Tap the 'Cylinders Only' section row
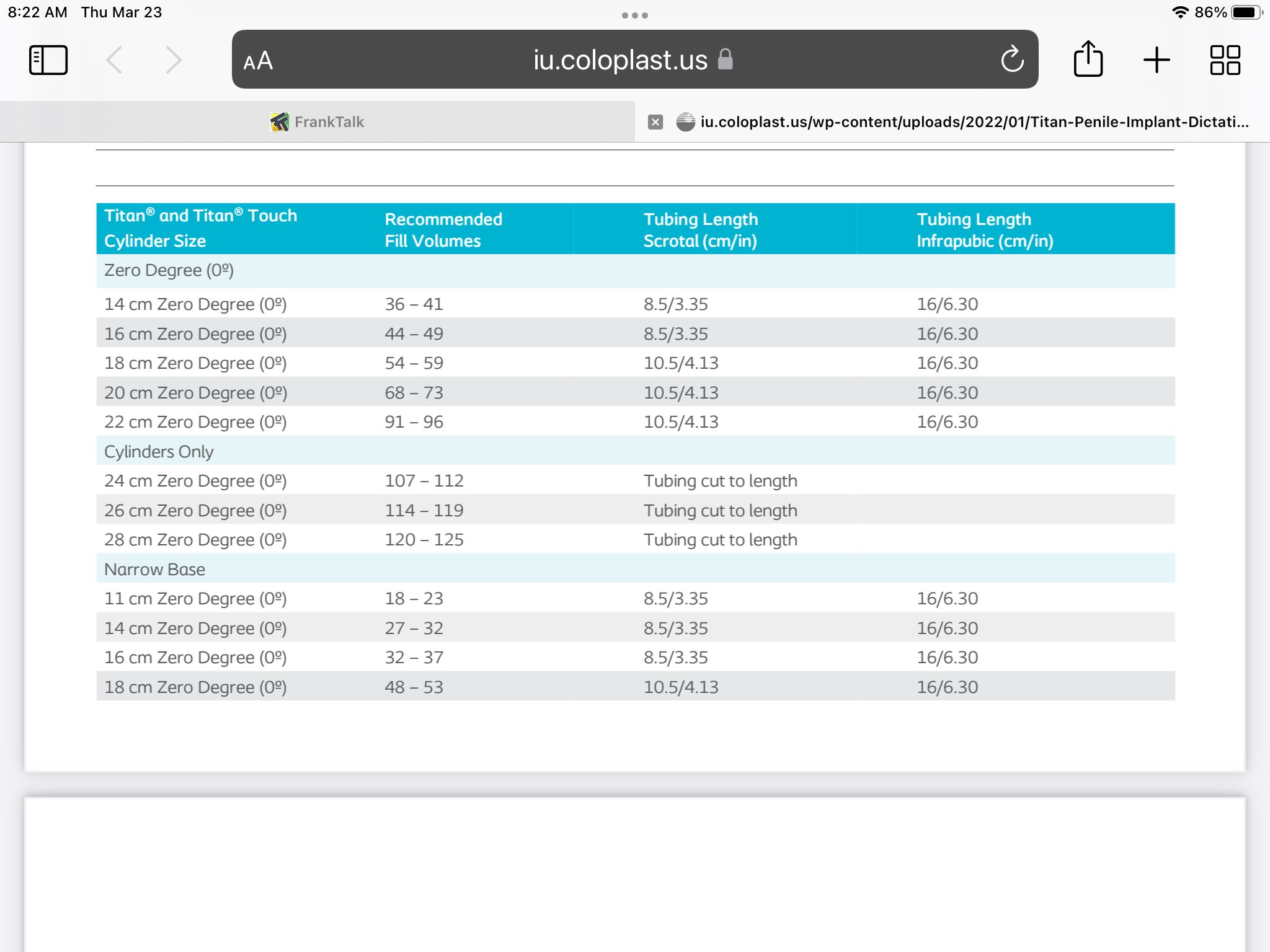The width and height of the screenshot is (1270, 952). tap(635, 451)
